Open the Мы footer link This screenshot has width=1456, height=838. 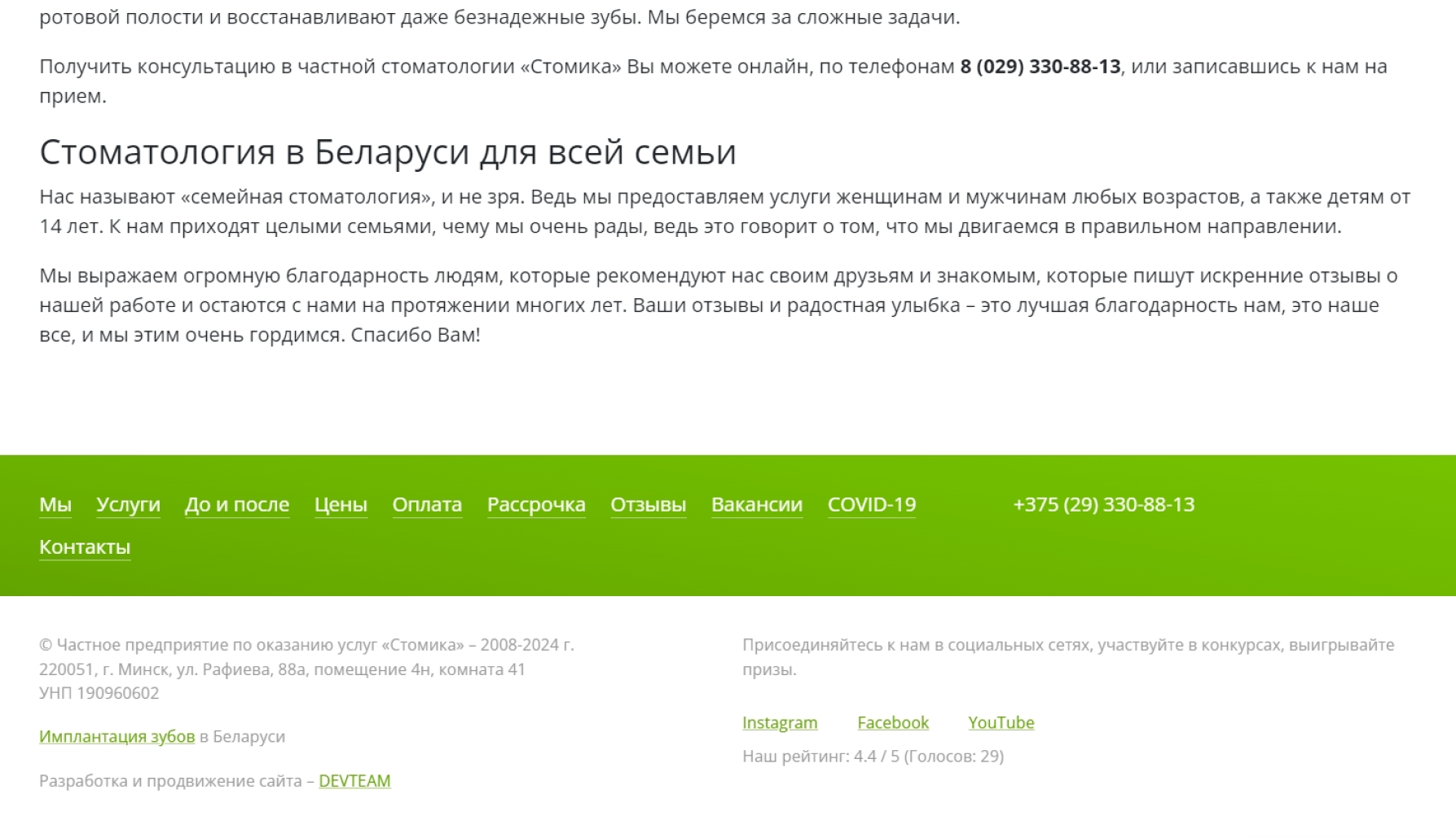[55, 505]
